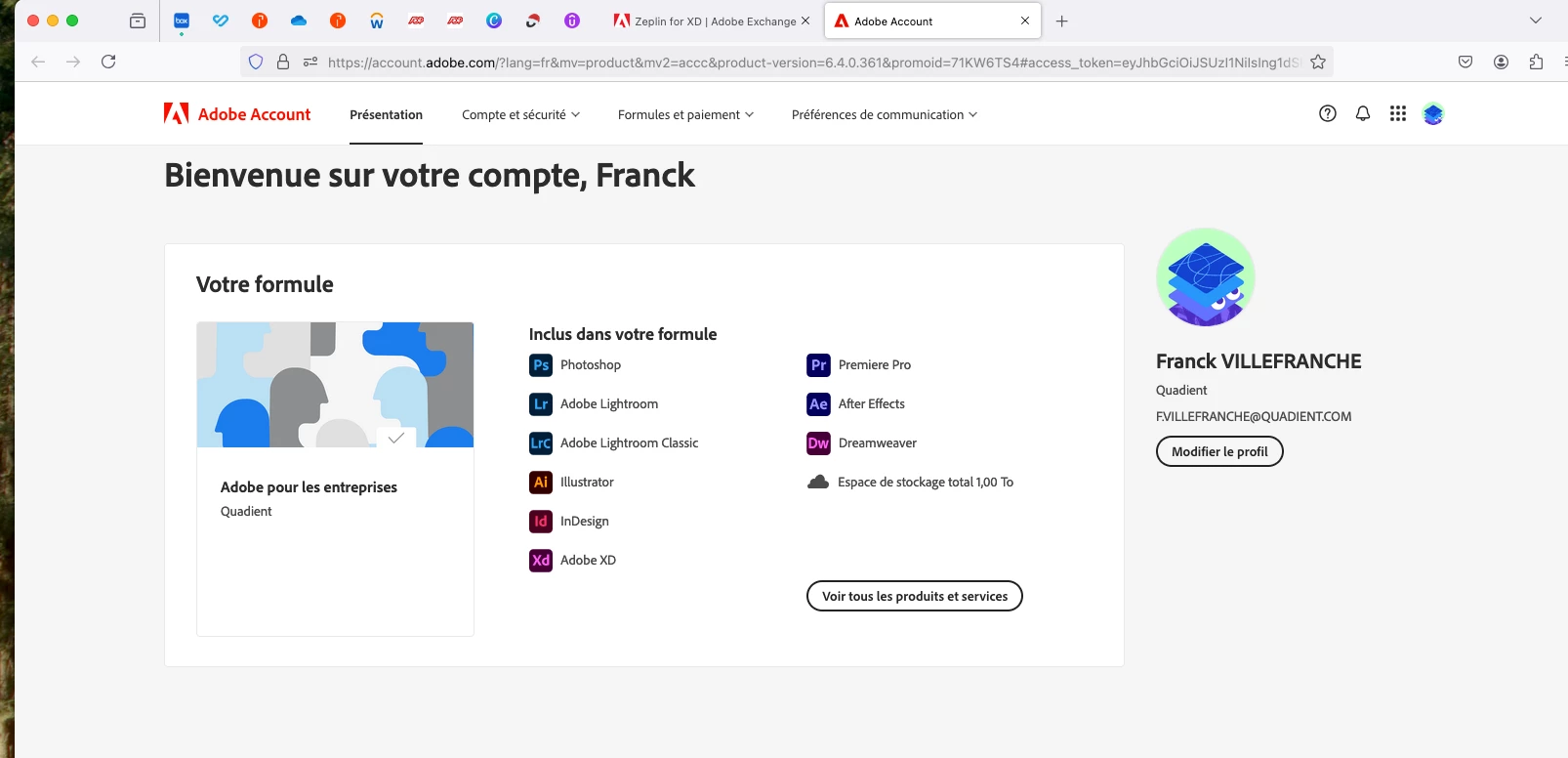Click the Illustrator Ai icon
The width and height of the screenshot is (1568, 758).
tap(541, 483)
